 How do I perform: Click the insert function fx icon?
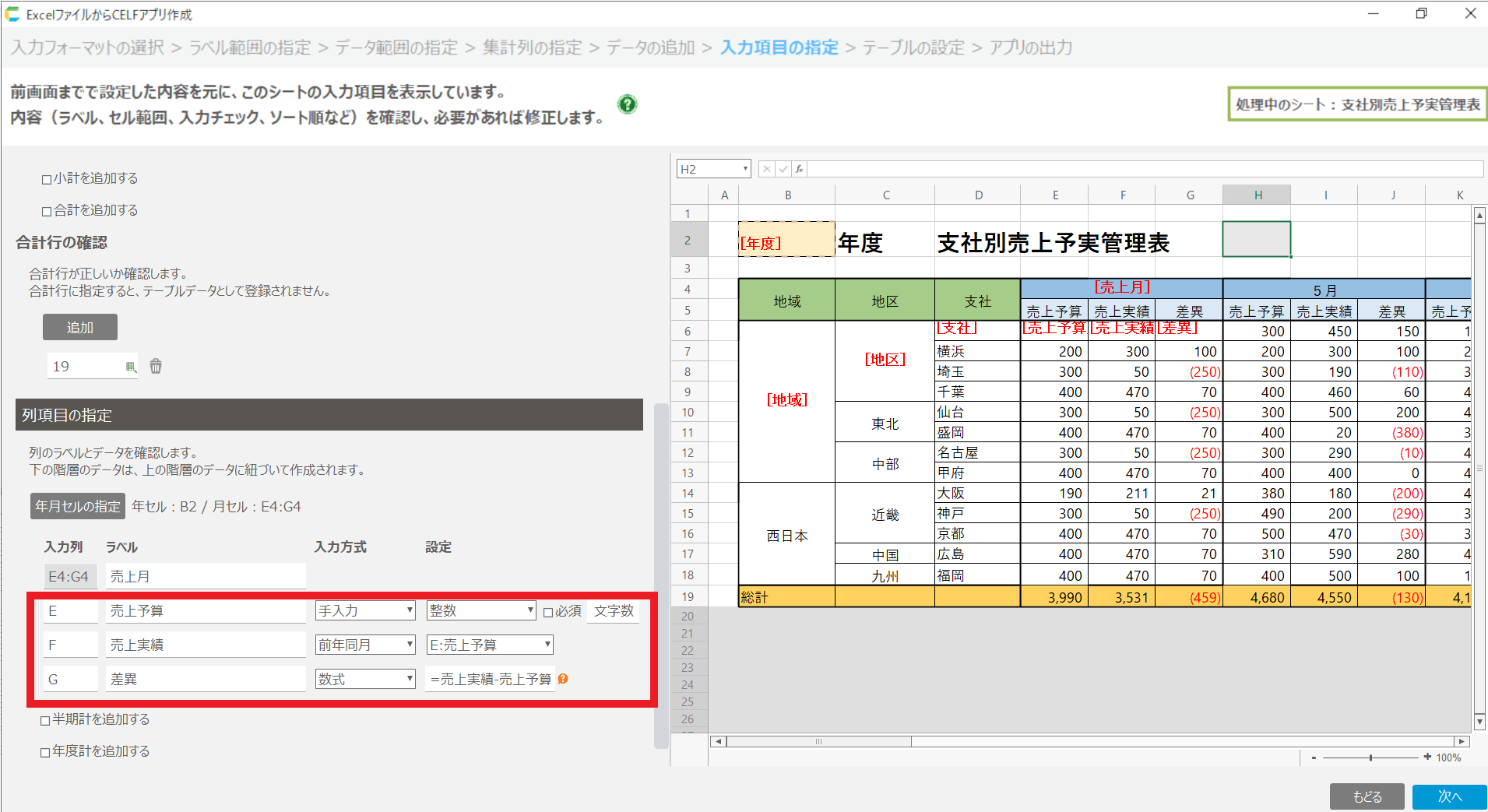click(799, 169)
